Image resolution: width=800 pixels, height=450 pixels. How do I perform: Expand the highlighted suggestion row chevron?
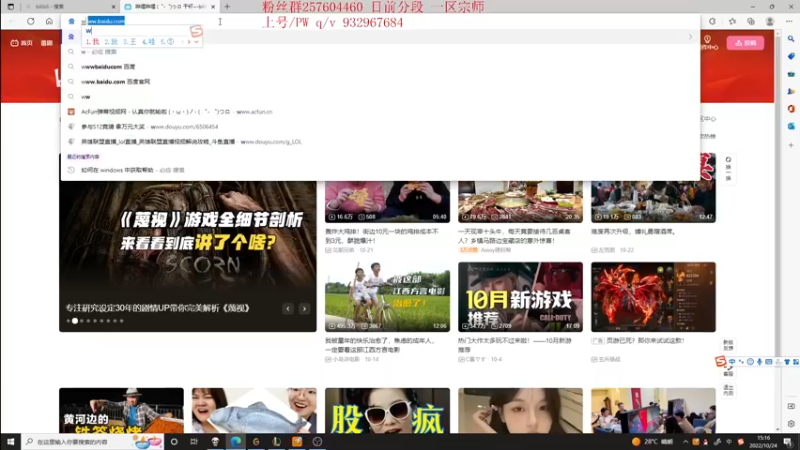(x=690, y=37)
